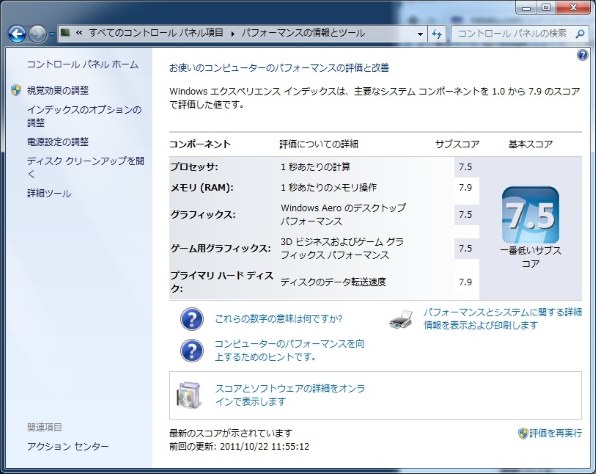
Task: Click the software box icon near スコアとソフトウェア
Action: pyautogui.click(x=189, y=395)
